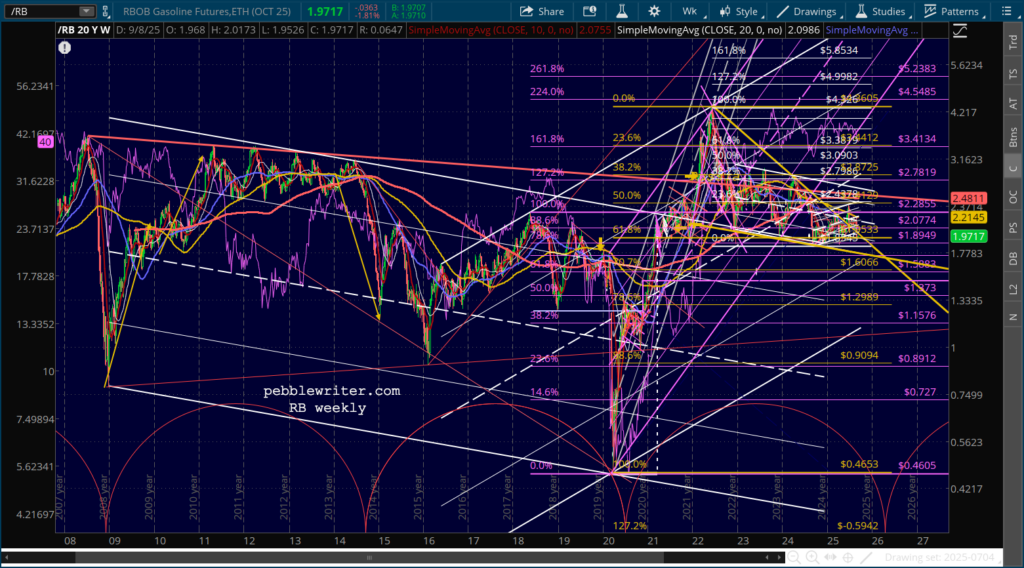This screenshot has width=1024, height=568.
Task: Click the D: 9/8/25 date readout
Action: [x=140, y=30]
